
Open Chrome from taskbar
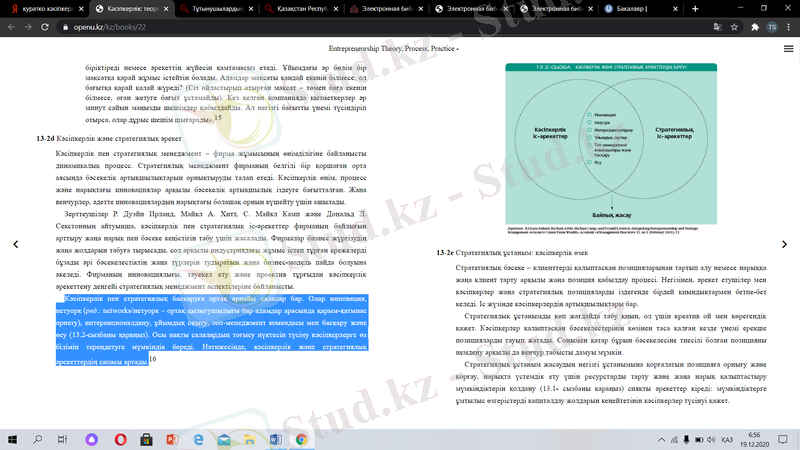click(301, 439)
